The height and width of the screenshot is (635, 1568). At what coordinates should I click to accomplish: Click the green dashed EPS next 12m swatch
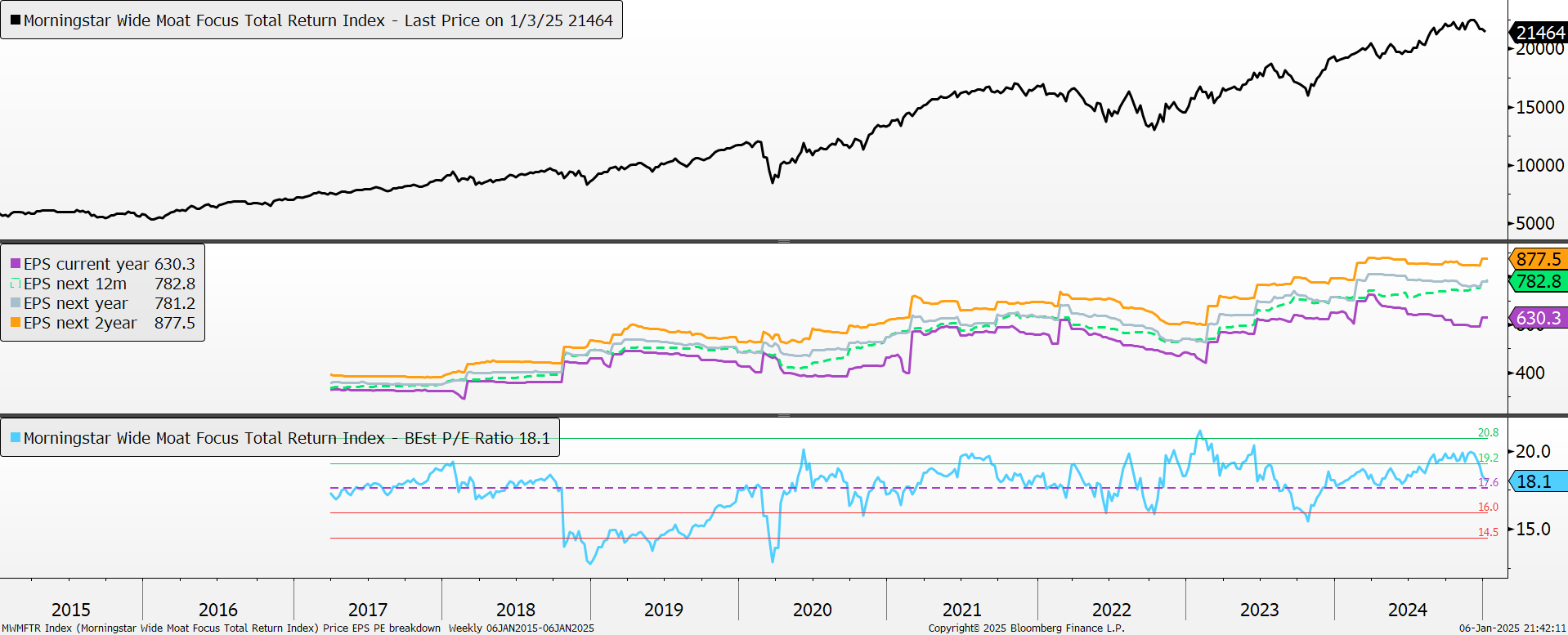[16, 284]
